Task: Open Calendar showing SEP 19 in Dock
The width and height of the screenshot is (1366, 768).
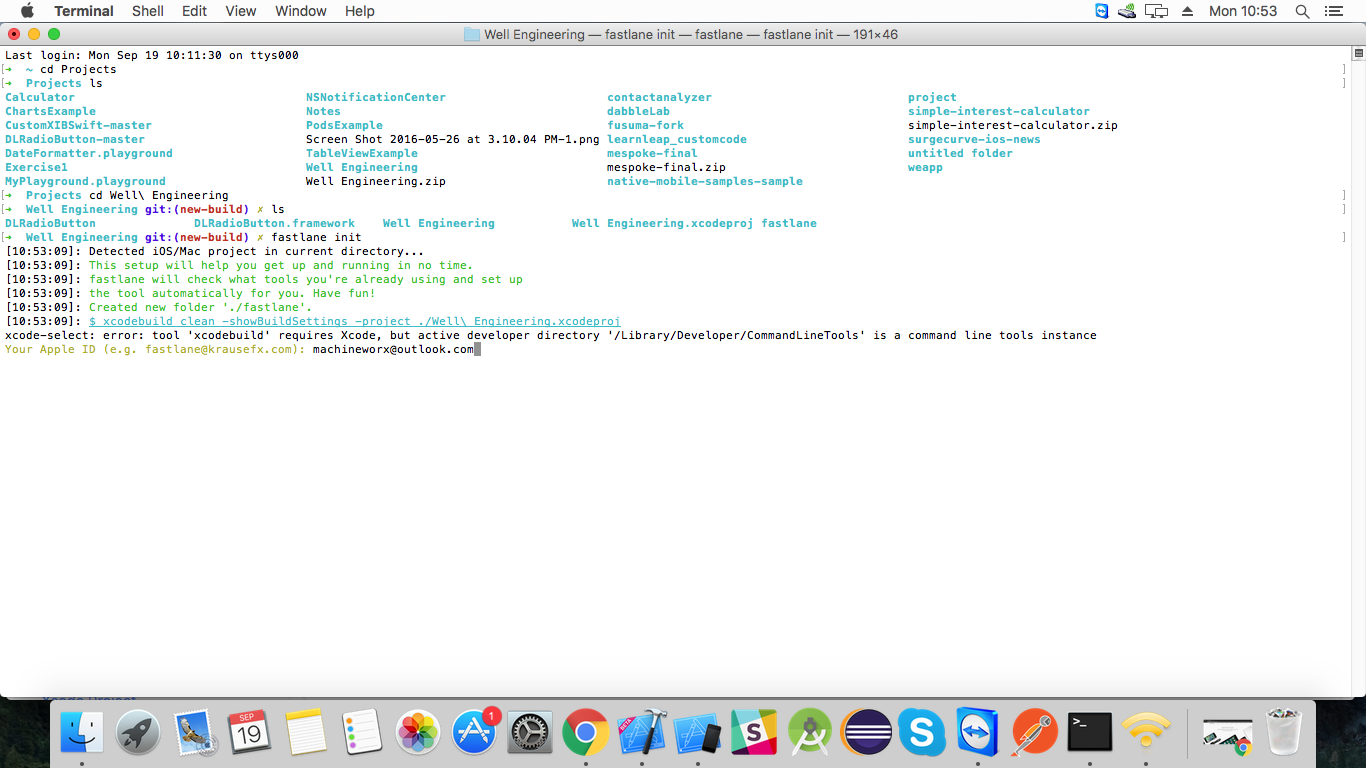Action: pos(250,733)
